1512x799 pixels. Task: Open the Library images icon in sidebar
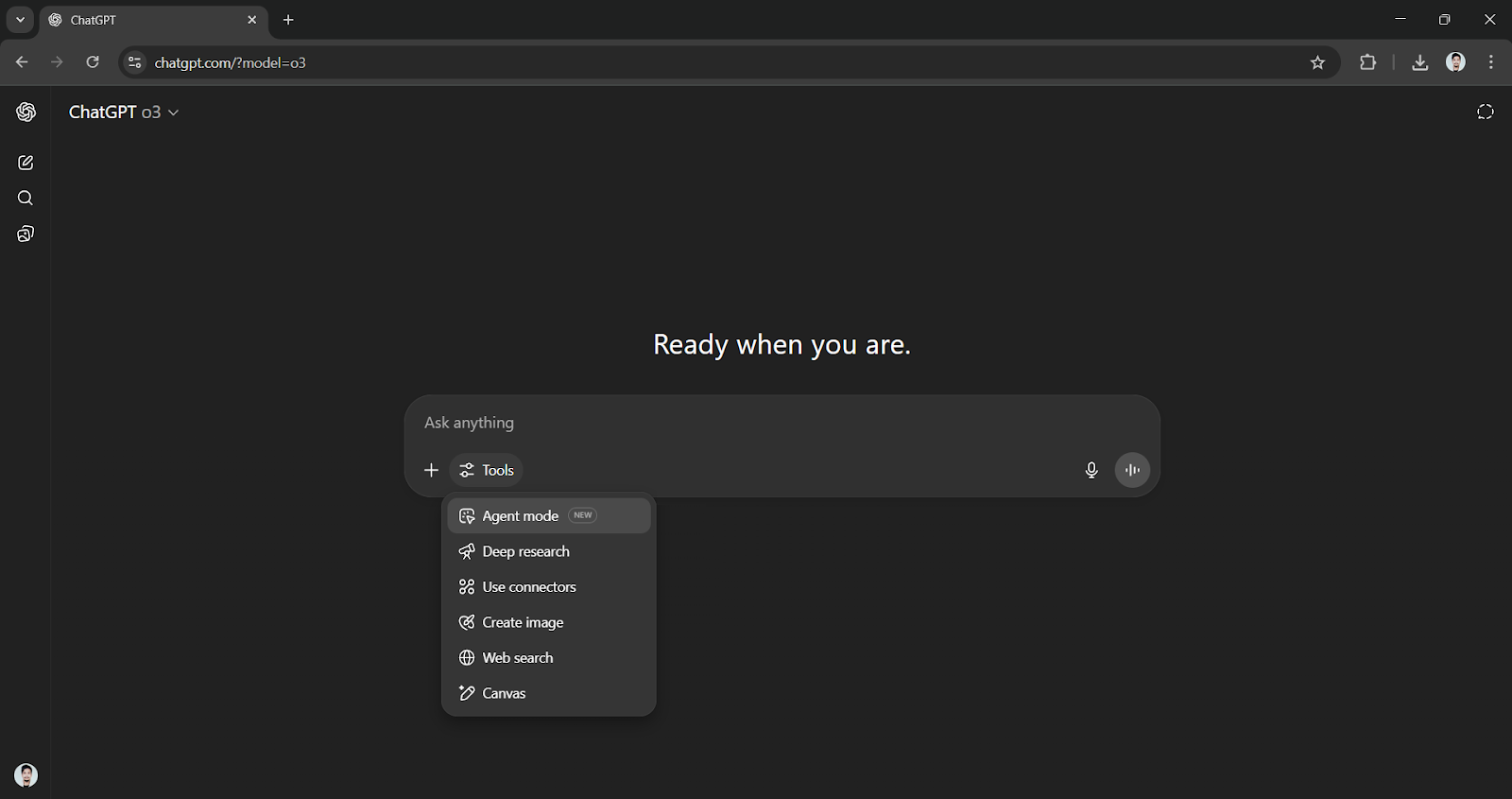click(26, 234)
